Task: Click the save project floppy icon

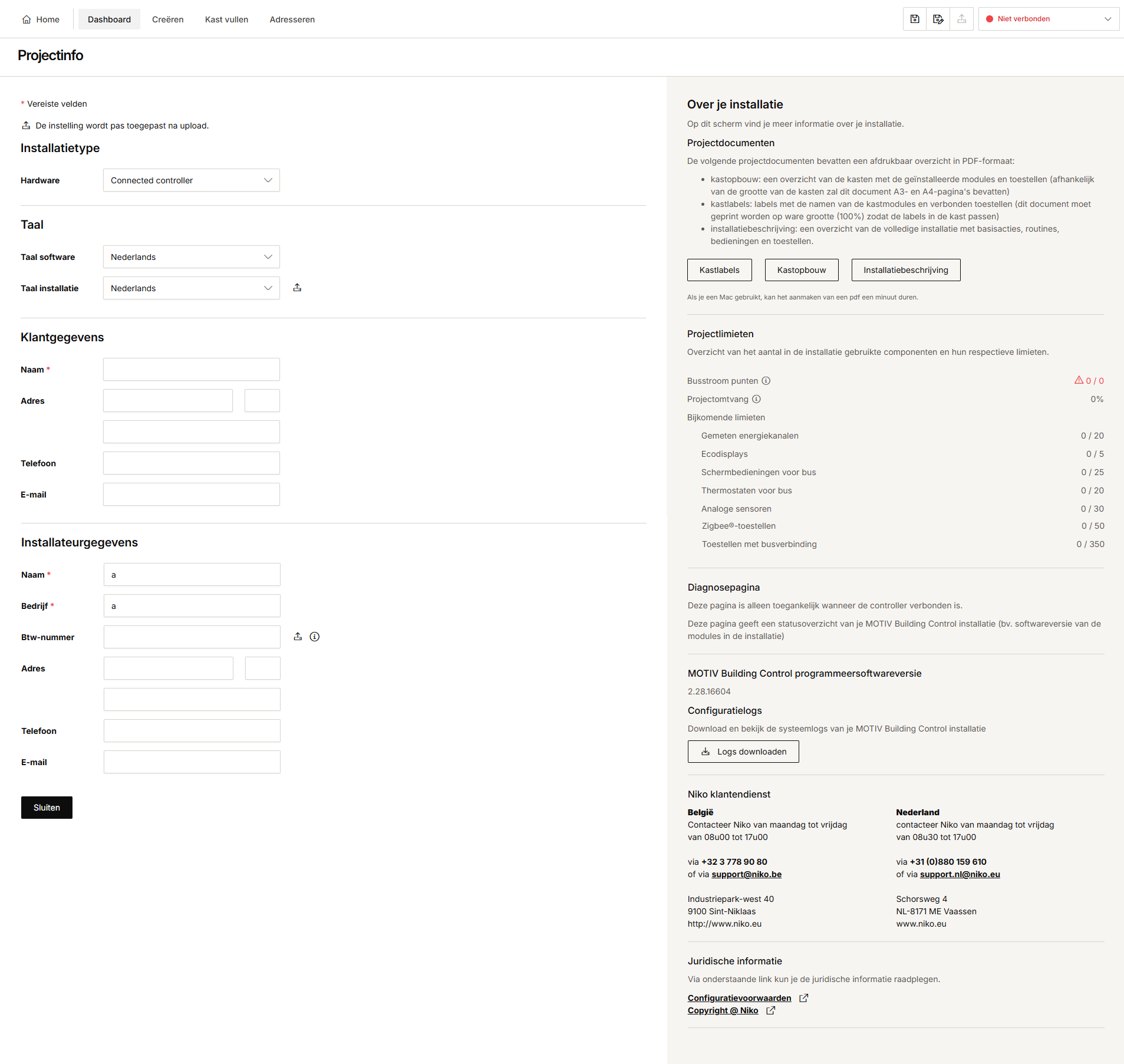Action: [x=915, y=19]
